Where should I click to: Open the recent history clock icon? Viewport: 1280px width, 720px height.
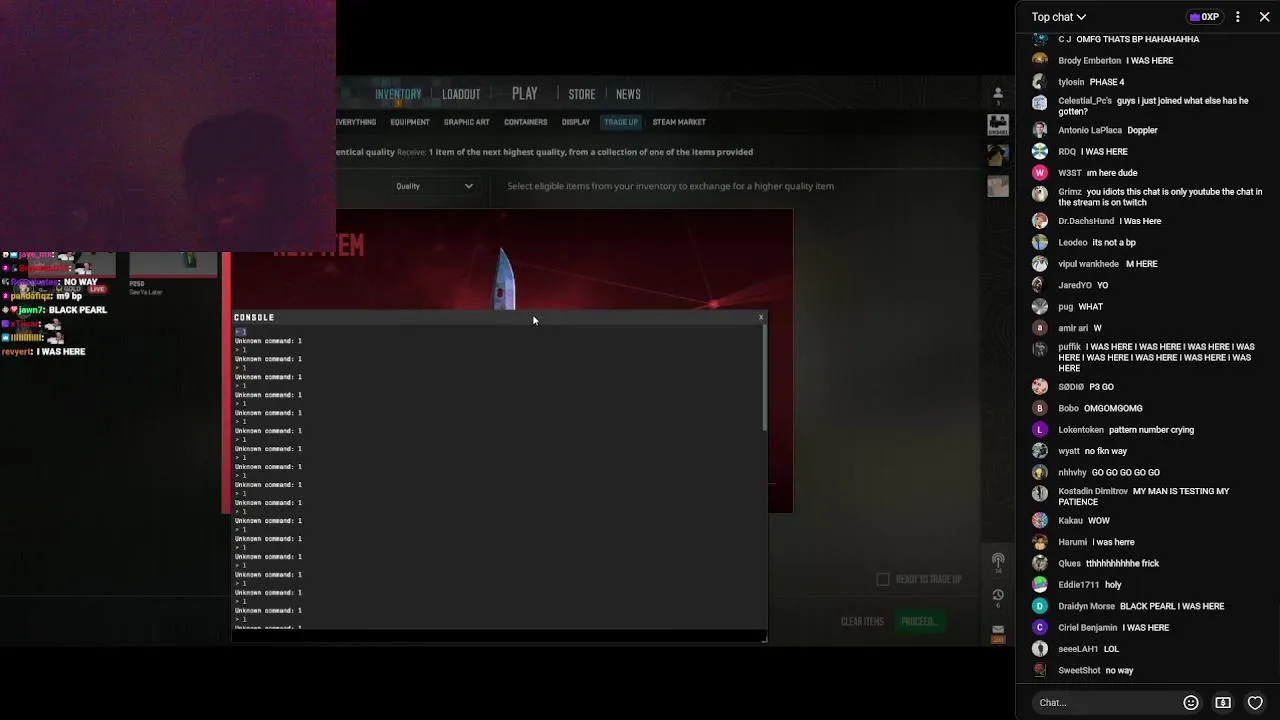(998, 596)
